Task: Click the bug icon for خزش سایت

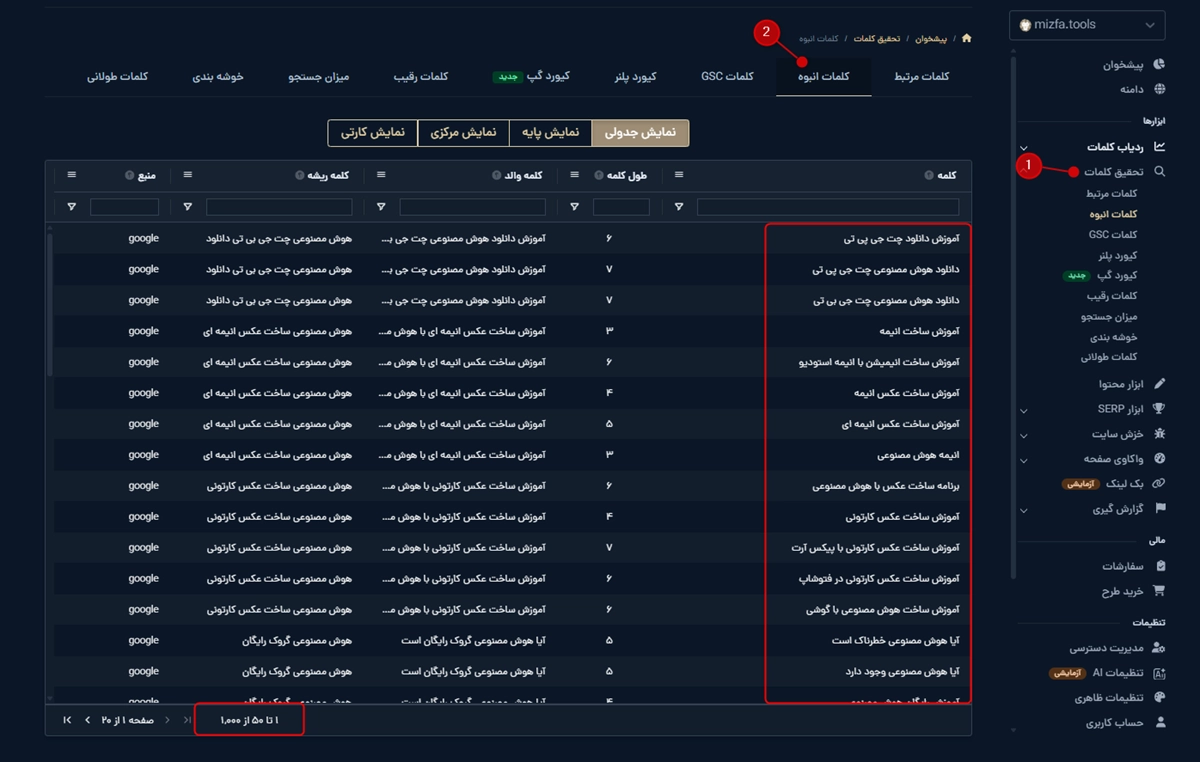Action: coord(1159,434)
